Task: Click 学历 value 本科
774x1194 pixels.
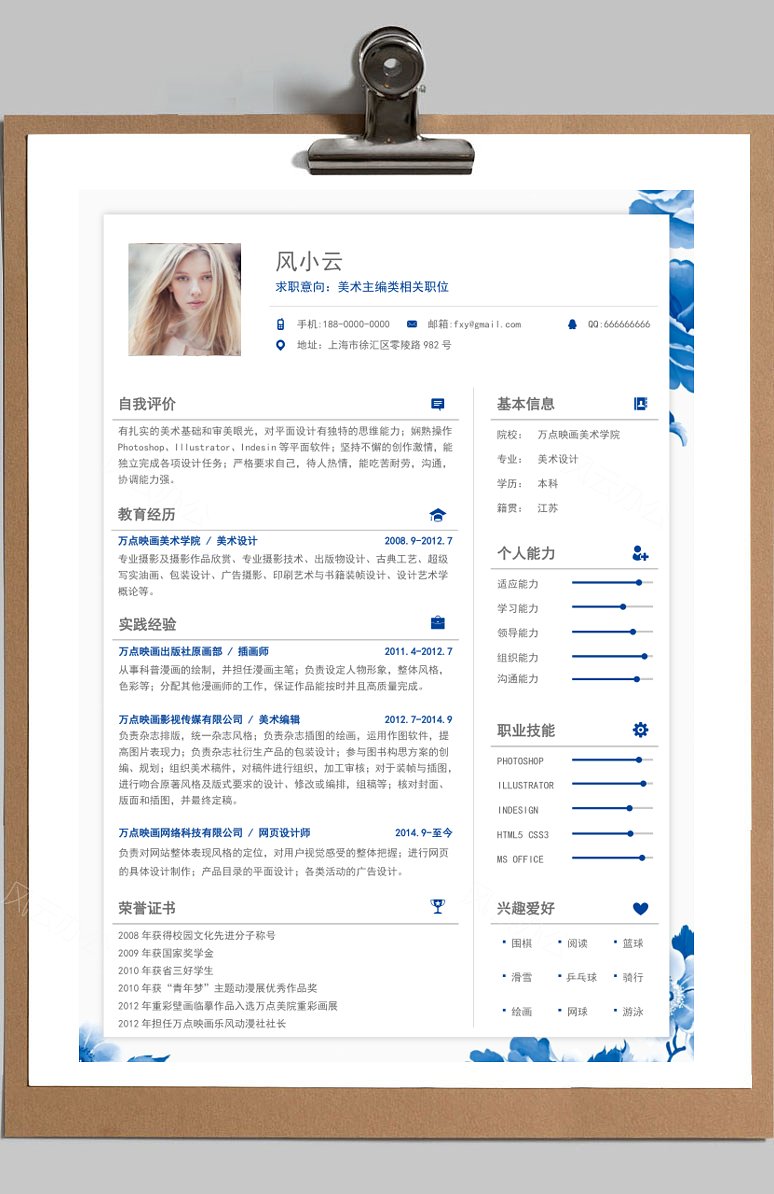Action: point(548,484)
